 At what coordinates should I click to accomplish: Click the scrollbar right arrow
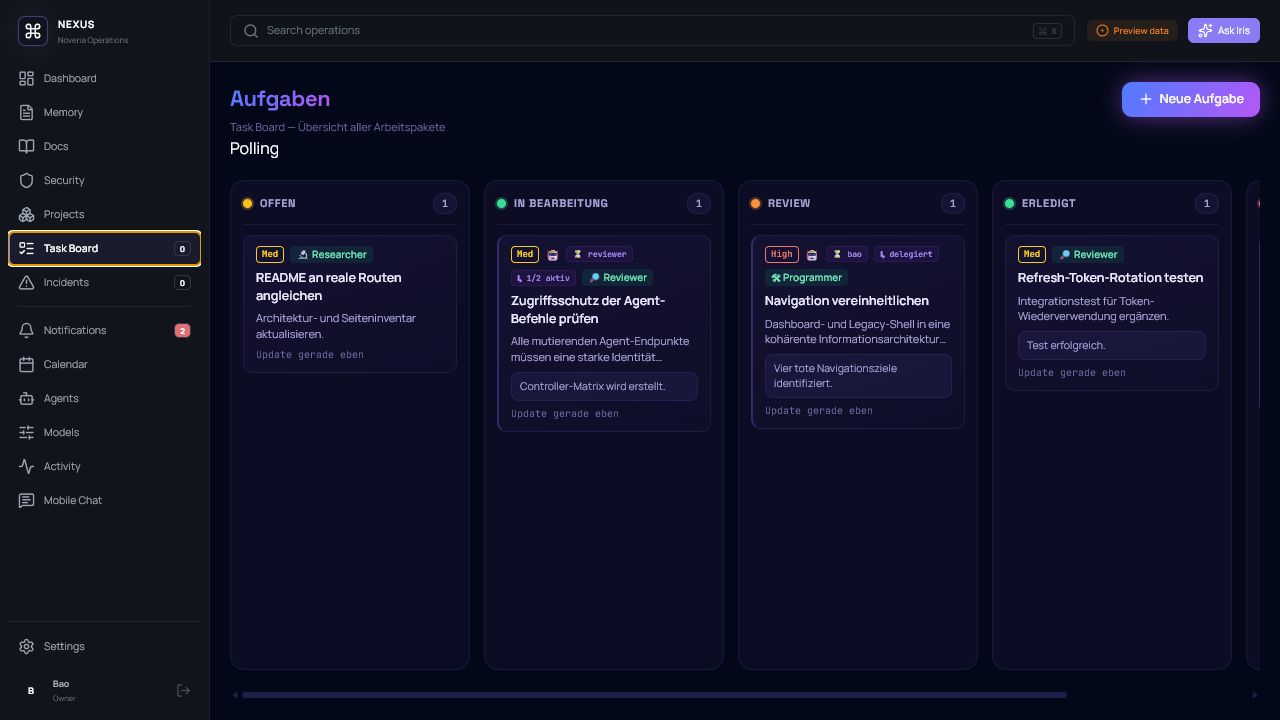click(1255, 695)
